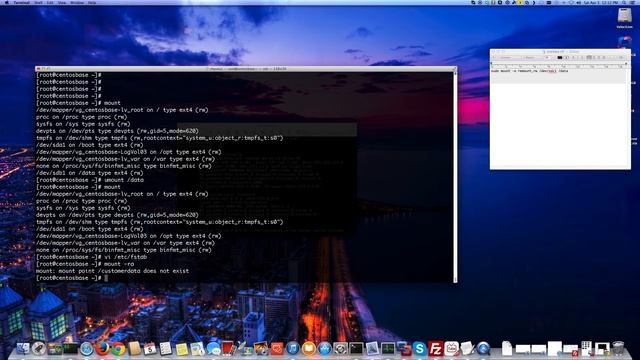Screen dimensions: 640x360
Task: Open System Preferences from the Dock
Action: [340, 349]
